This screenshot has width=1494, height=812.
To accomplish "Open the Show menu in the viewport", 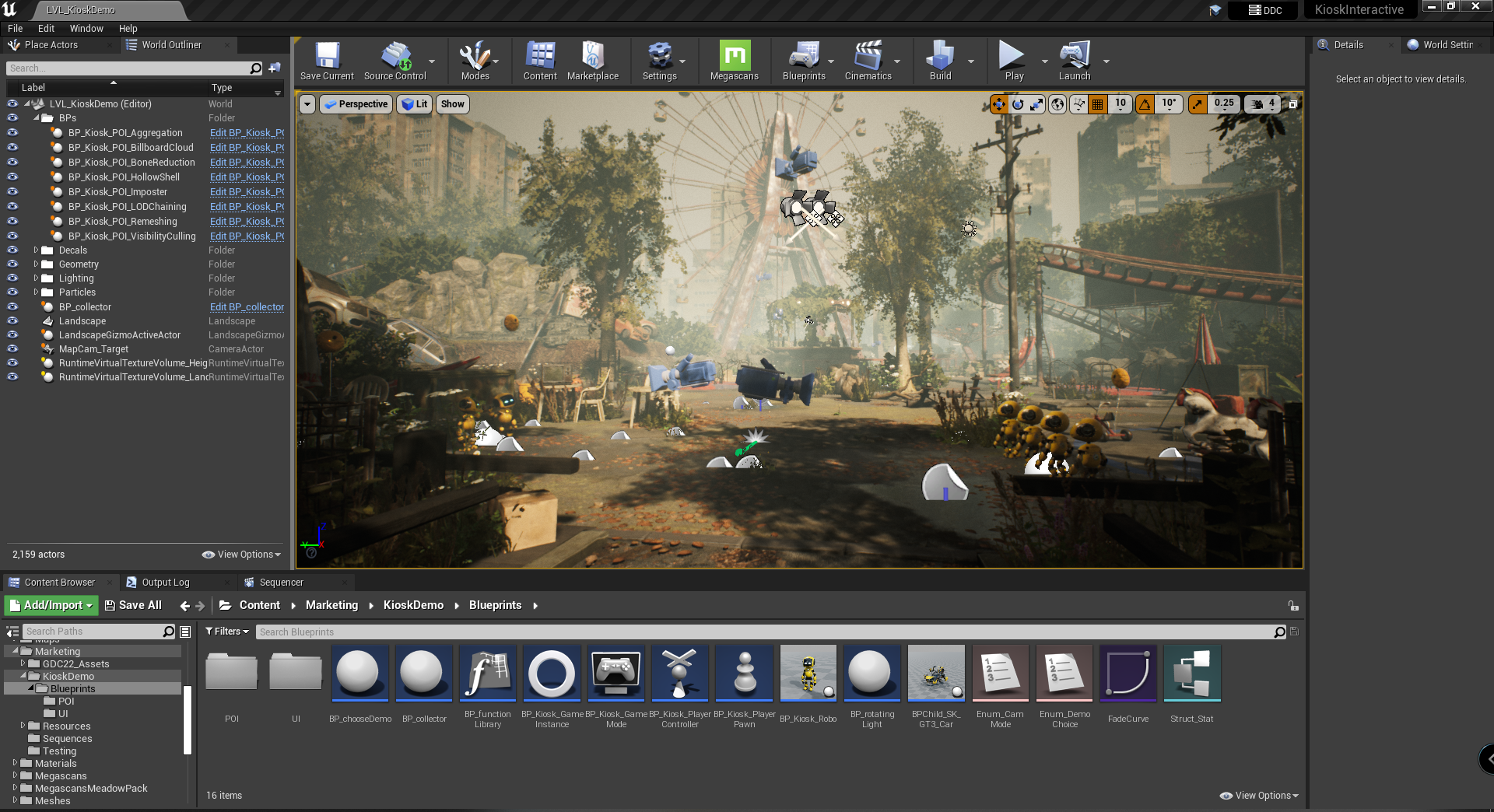I will point(453,104).
